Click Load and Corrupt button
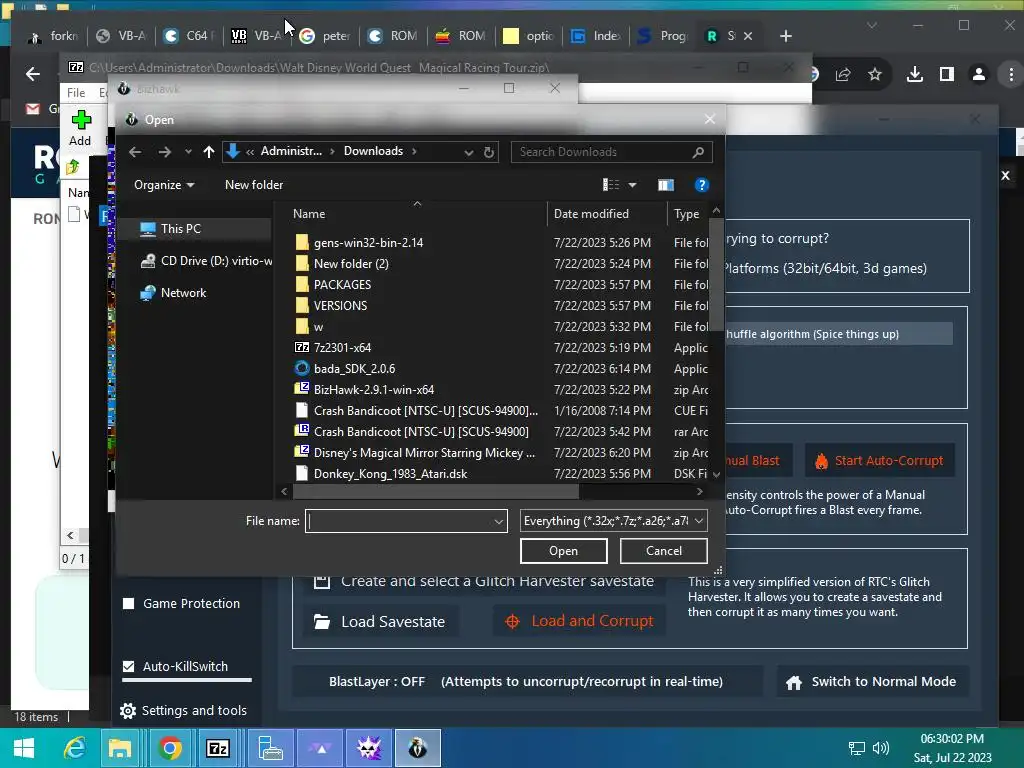This screenshot has width=1024, height=768. 579,621
